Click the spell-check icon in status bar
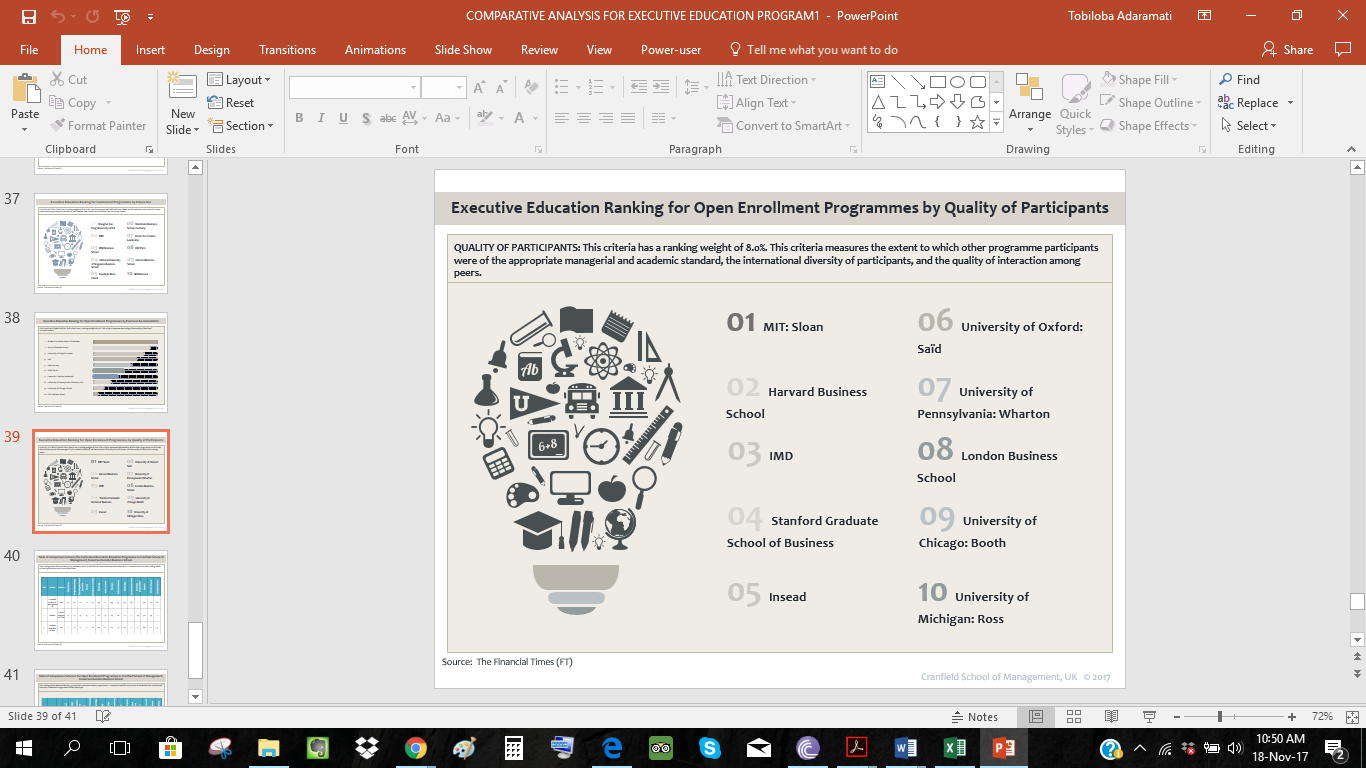Viewport: 1366px width, 768px height. tap(103, 716)
